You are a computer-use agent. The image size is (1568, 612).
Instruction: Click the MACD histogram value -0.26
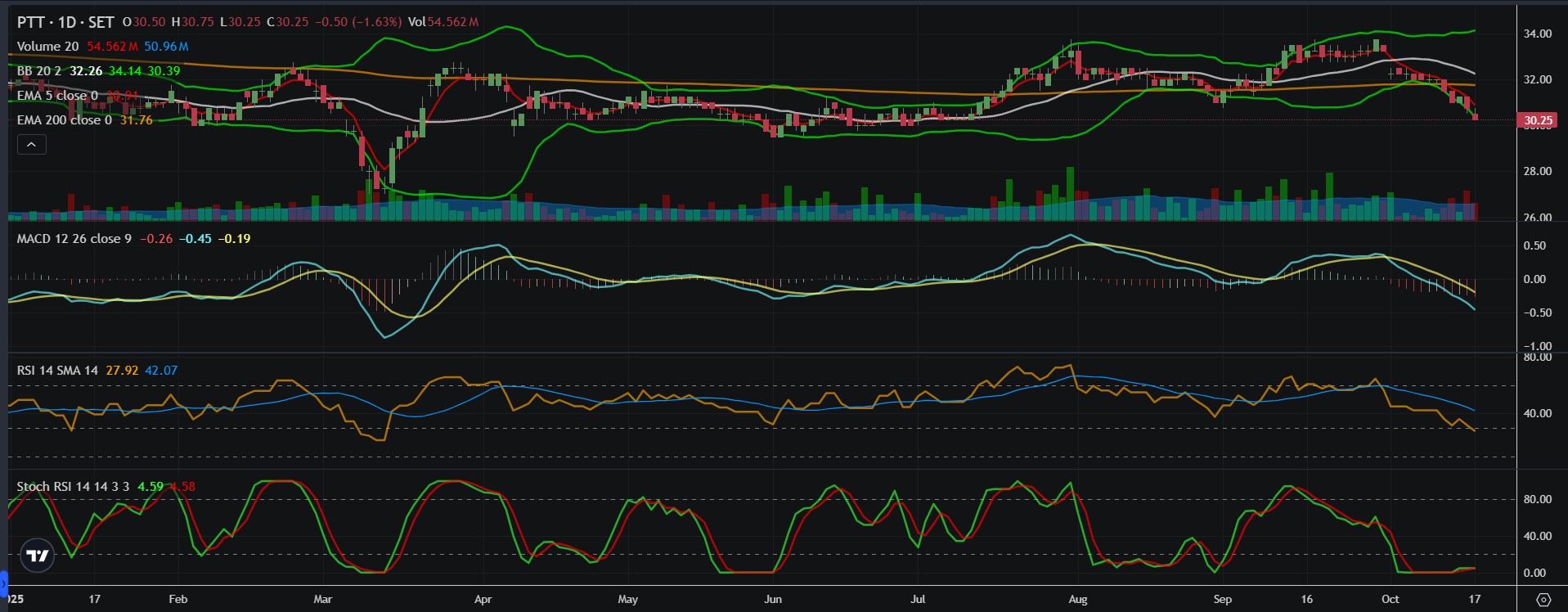tap(156, 239)
